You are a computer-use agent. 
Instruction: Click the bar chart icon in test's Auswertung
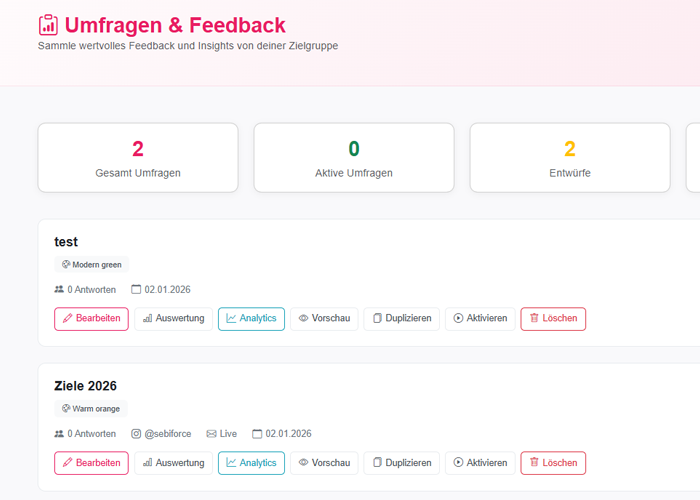[x=148, y=319]
